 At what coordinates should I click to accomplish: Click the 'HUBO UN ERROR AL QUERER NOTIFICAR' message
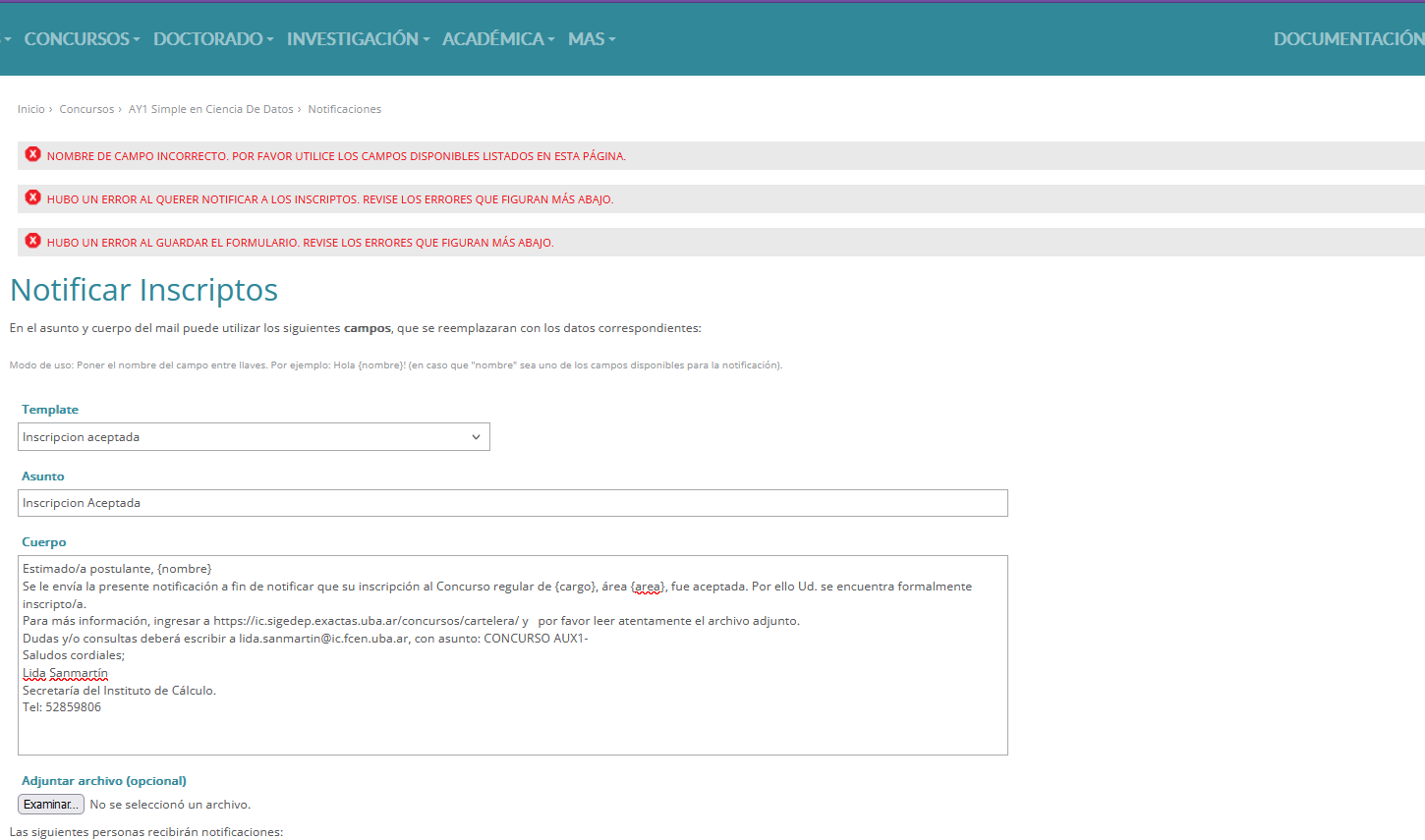tap(330, 199)
